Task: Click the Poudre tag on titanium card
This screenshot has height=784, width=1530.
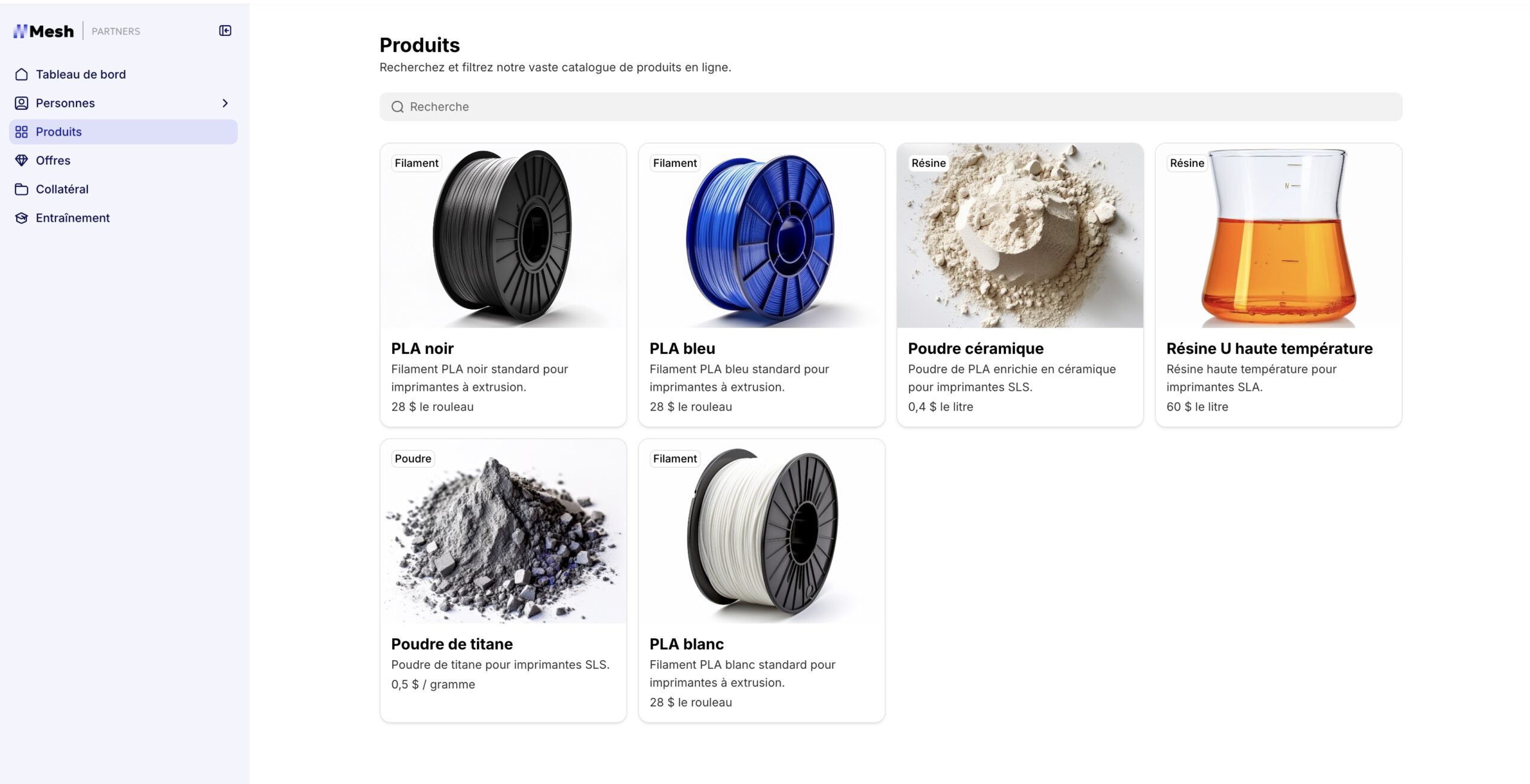Action: [x=413, y=458]
